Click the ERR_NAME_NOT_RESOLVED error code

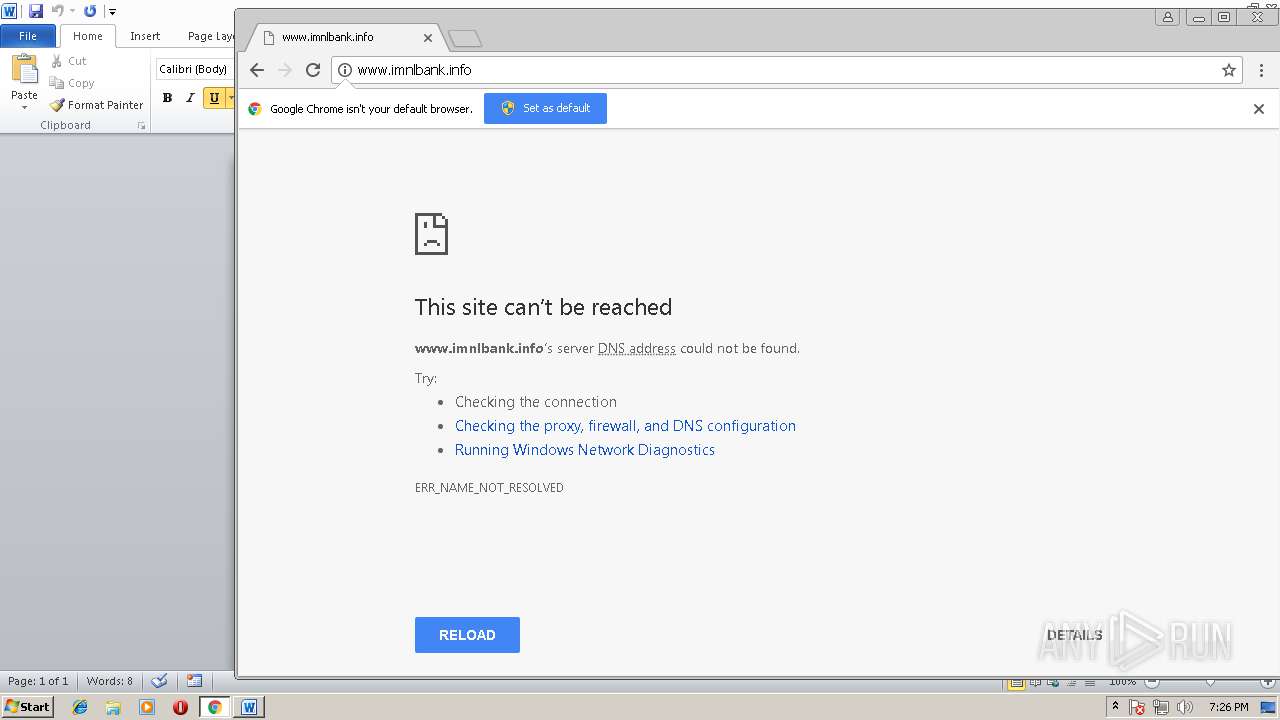[489, 488]
